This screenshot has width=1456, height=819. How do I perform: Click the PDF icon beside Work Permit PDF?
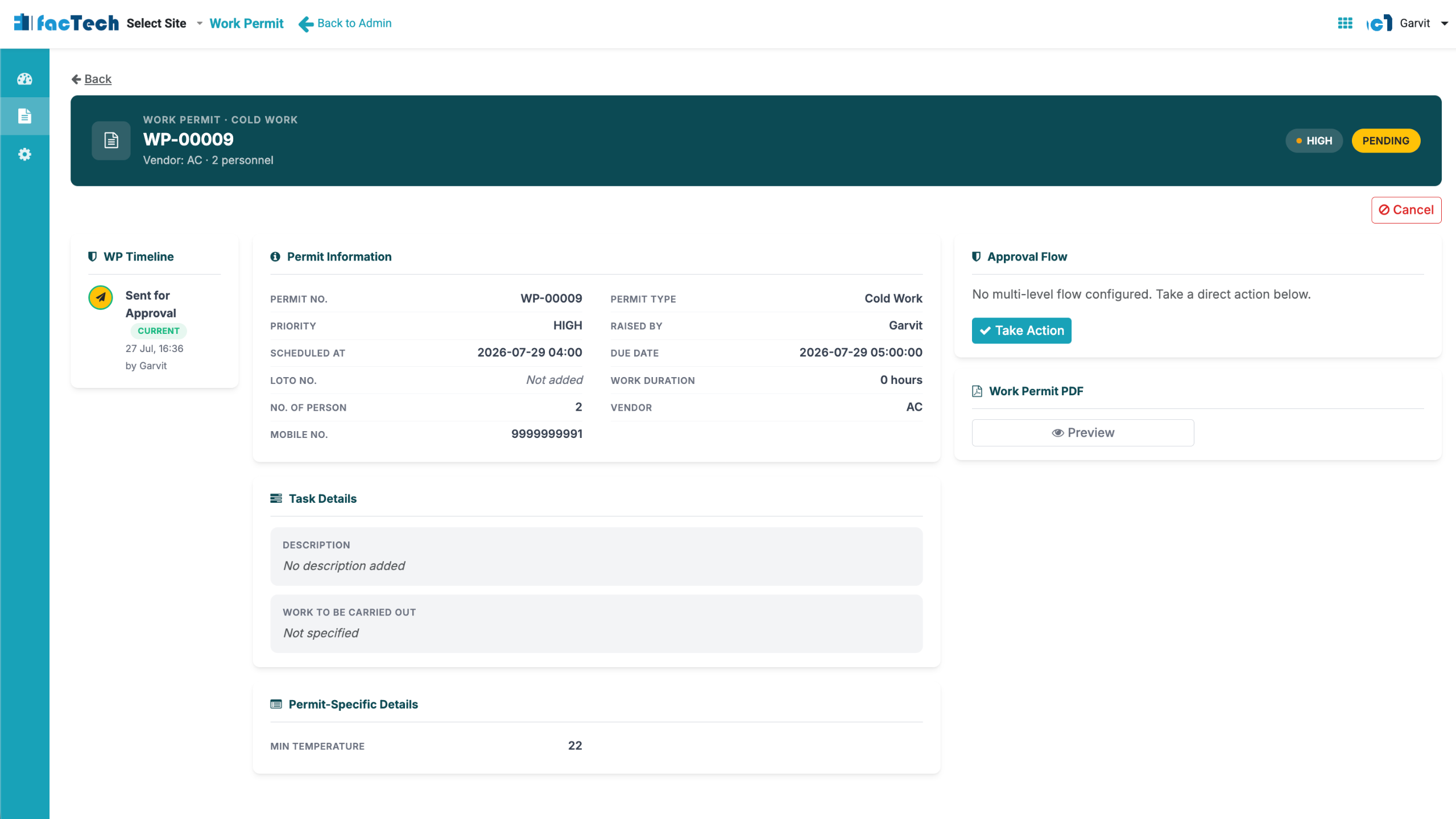977,391
